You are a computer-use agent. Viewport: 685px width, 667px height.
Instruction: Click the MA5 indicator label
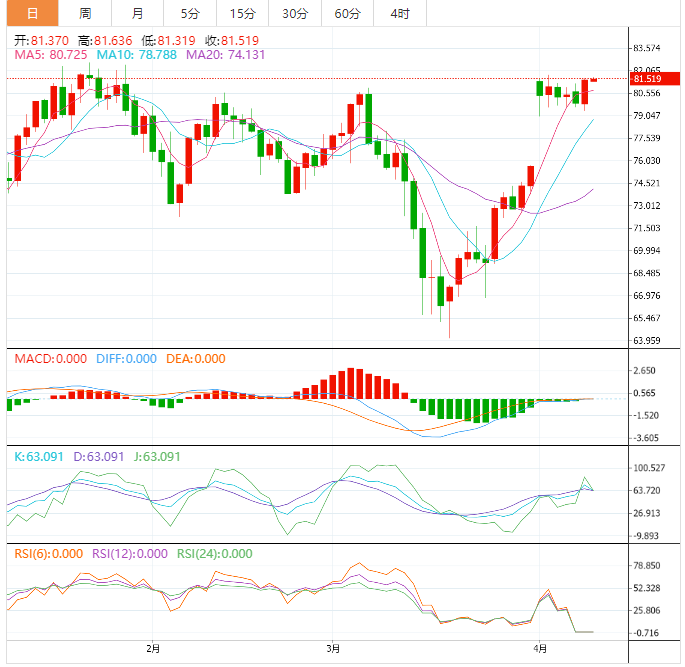(x=50, y=54)
